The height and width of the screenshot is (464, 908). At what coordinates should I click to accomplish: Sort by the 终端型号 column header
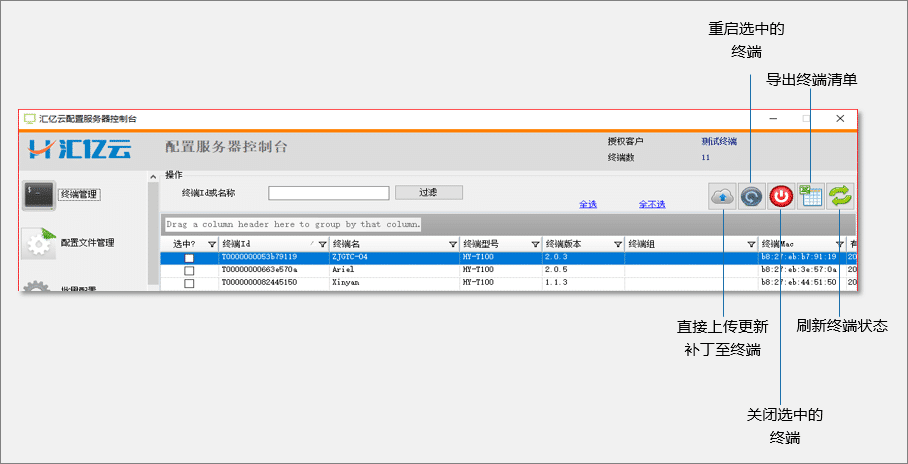(490, 244)
